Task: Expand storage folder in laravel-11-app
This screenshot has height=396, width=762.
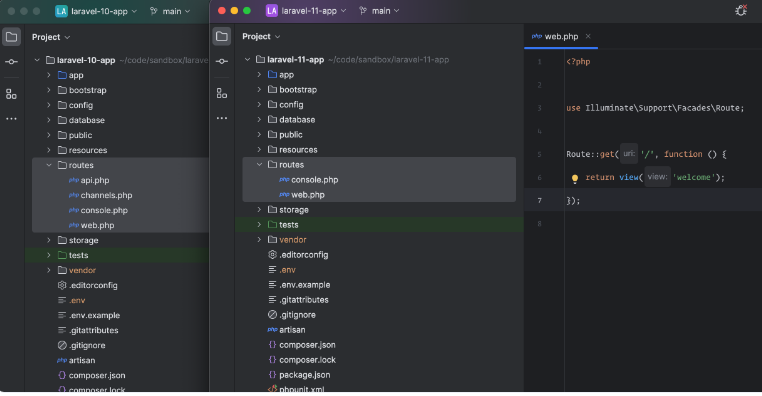Action: point(259,210)
